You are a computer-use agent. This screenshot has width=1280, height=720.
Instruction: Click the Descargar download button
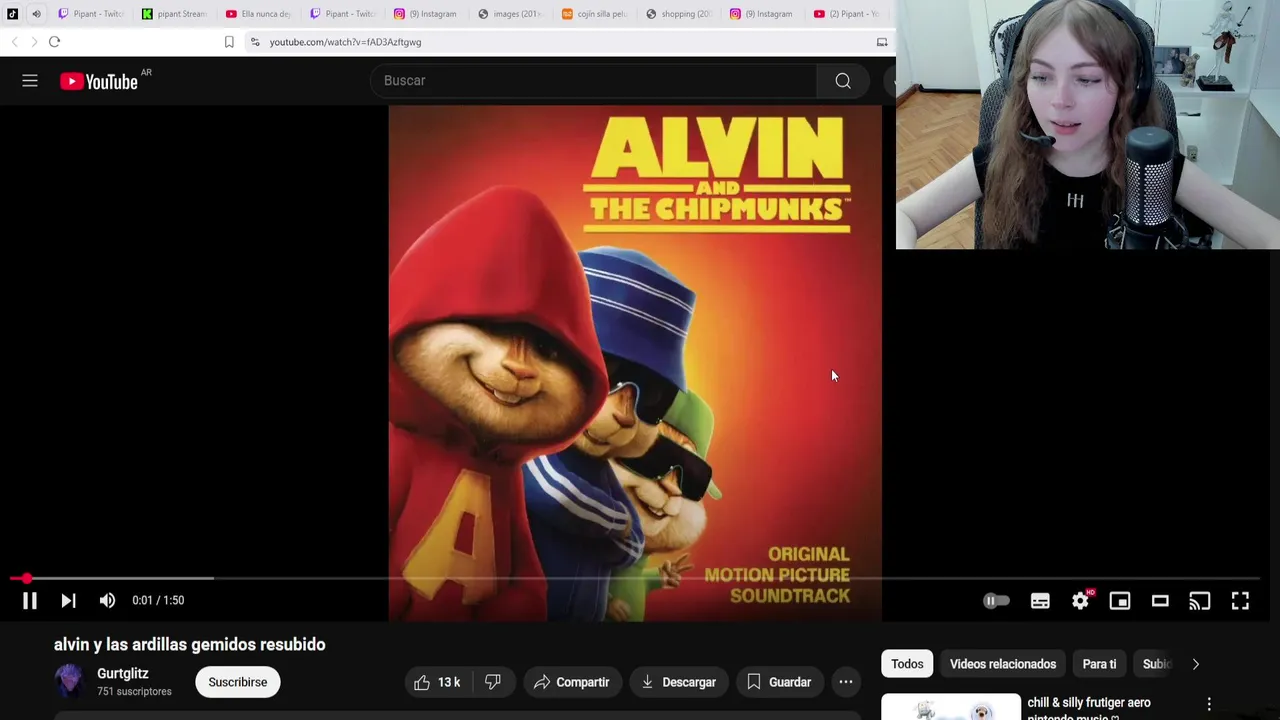(x=678, y=682)
